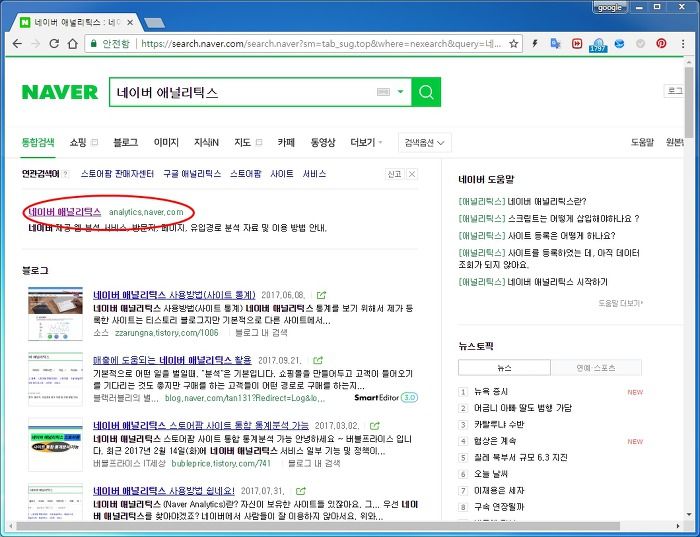Click the NAVER logo
This screenshot has height=537, width=700.
coord(59,92)
